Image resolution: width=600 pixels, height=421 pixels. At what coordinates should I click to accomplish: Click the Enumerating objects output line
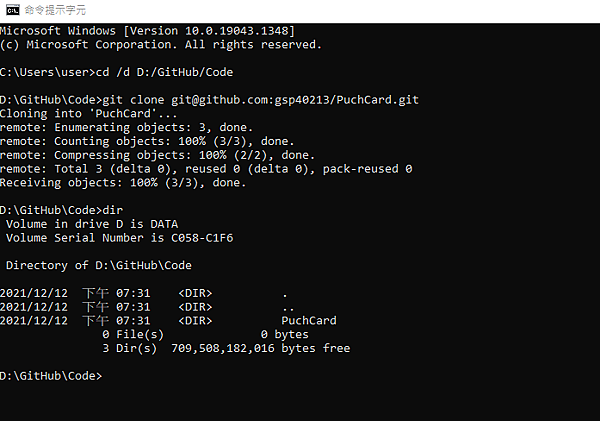coord(126,127)
